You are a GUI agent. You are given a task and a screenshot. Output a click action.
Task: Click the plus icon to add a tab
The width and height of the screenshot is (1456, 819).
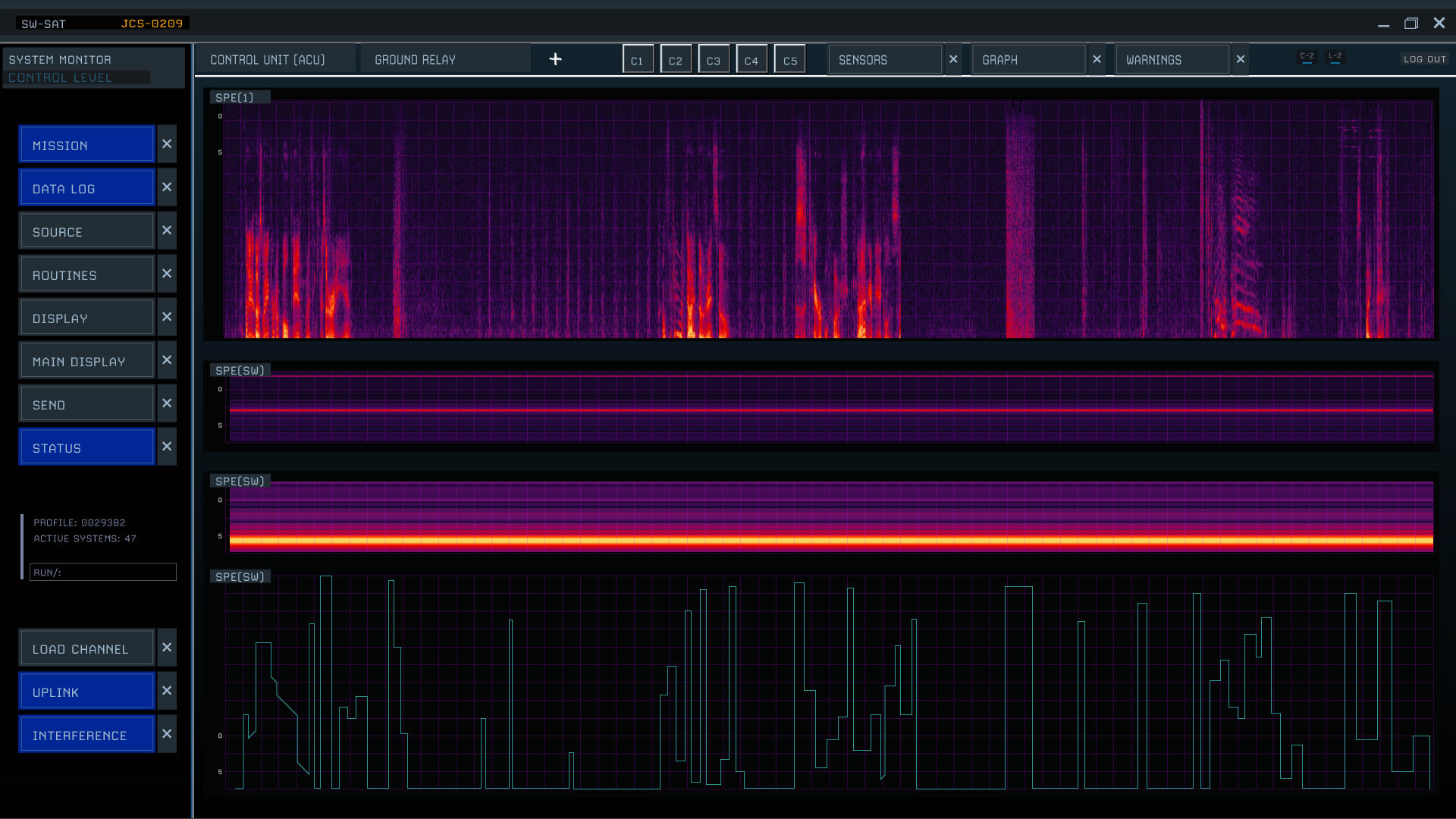point(555,59)
